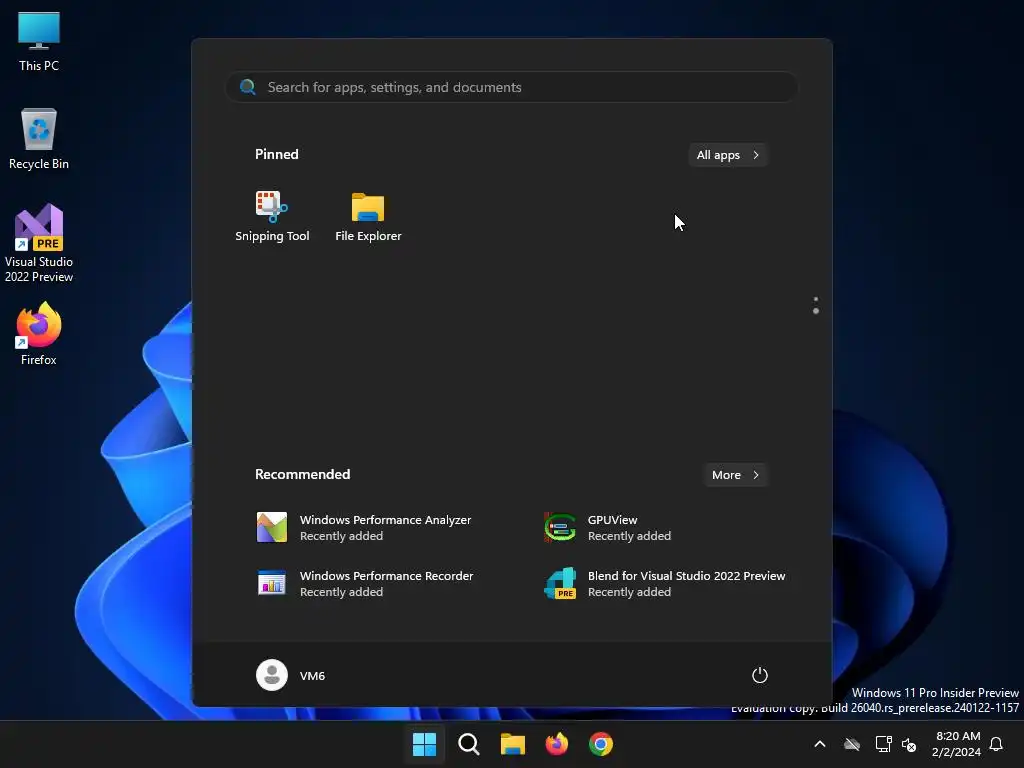1024x768 pixels.
Task: Launch Google Chrome from the taskbar
Action: pos(601,744)
